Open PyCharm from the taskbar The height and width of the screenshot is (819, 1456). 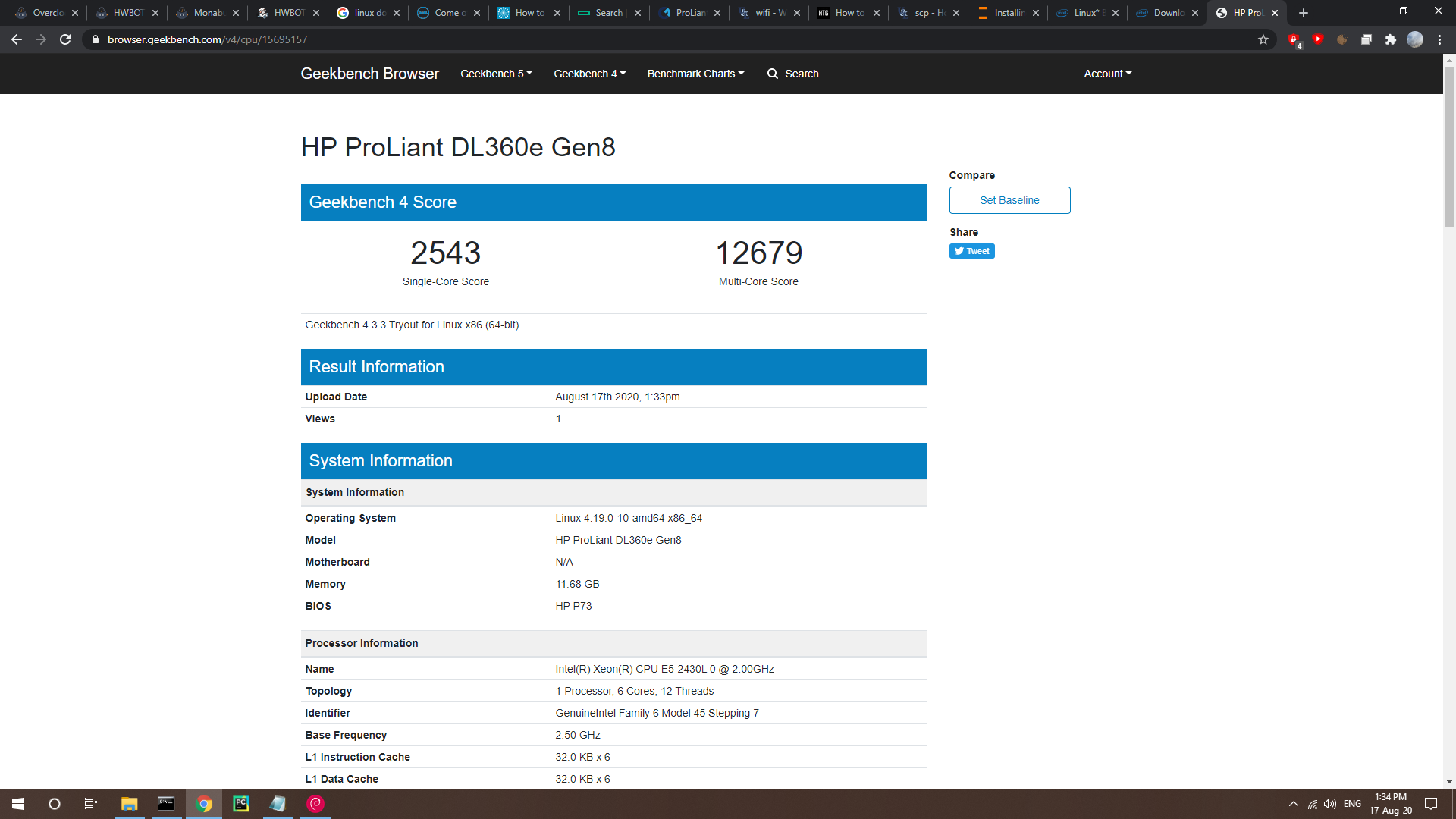pos(241,804)
